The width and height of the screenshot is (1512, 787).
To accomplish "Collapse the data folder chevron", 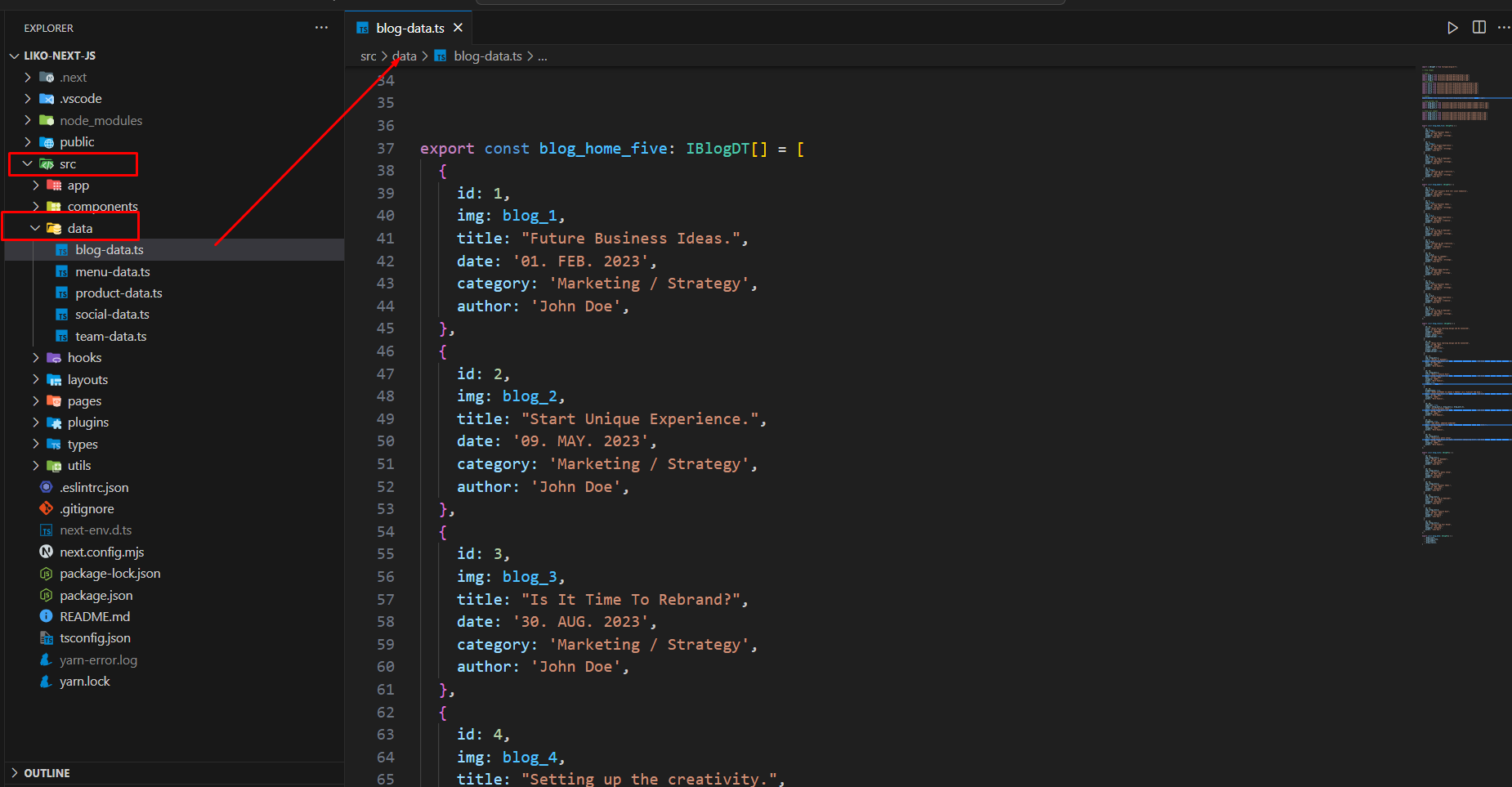I will pyautogui.click(x=35, y=228).
